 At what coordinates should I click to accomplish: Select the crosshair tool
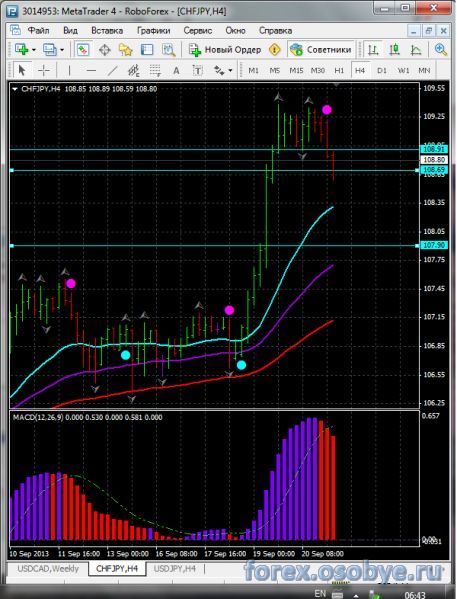(x=44, y=70)
